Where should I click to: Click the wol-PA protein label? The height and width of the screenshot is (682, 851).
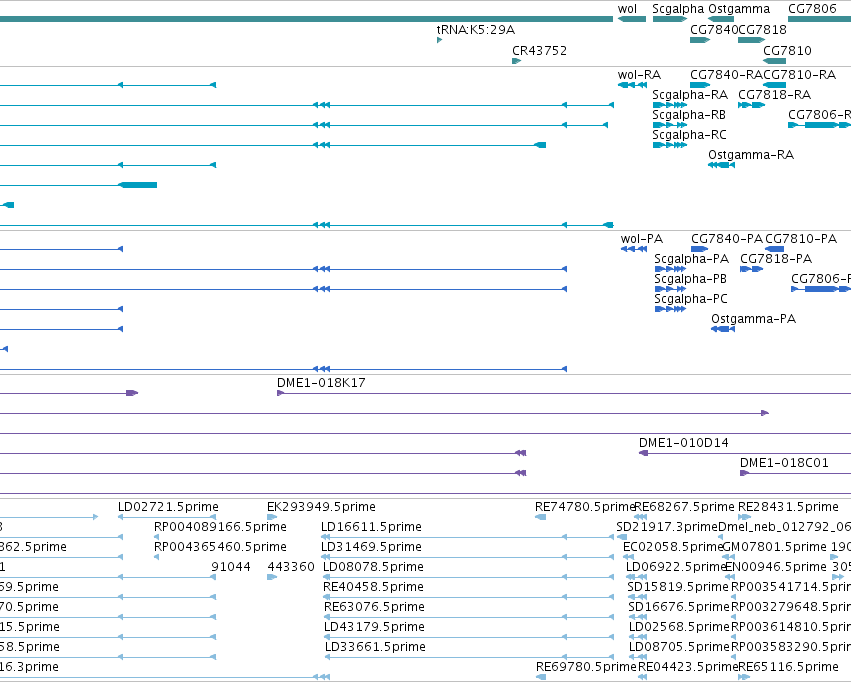point(642,239)
